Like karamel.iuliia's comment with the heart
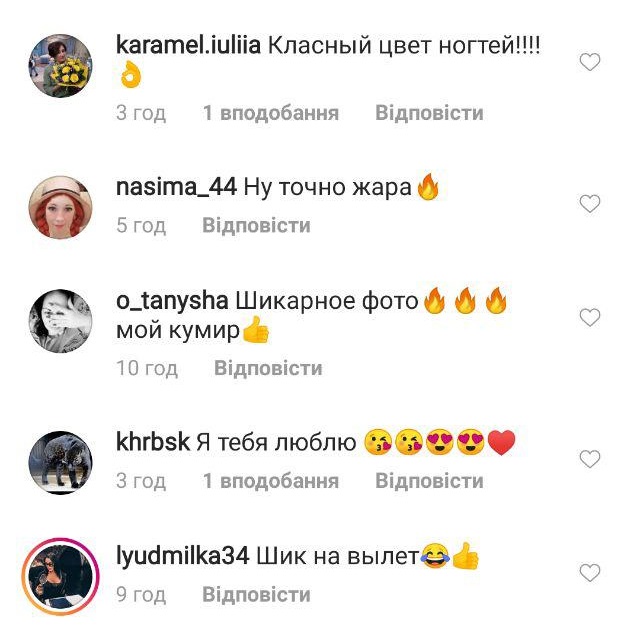640x639 pixels. [x=590, y=62]
